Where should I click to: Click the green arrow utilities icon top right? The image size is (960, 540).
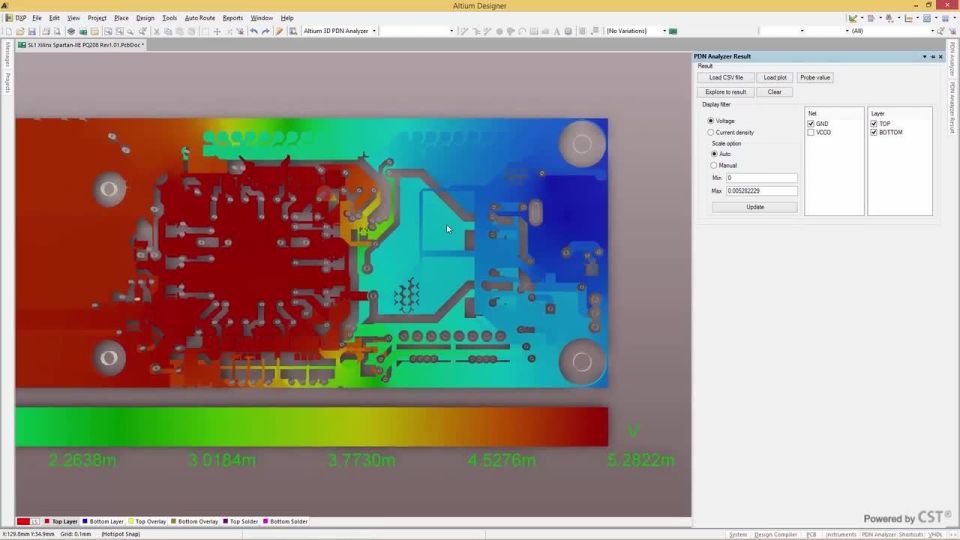(852, 18)
